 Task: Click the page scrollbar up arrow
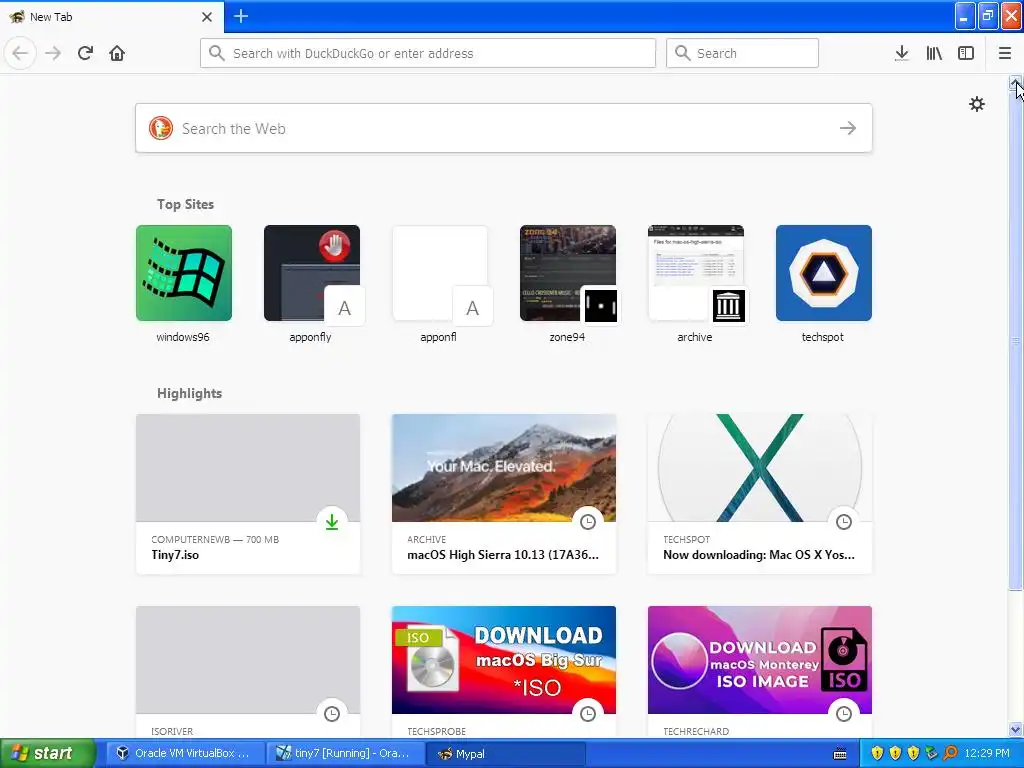1016,83
